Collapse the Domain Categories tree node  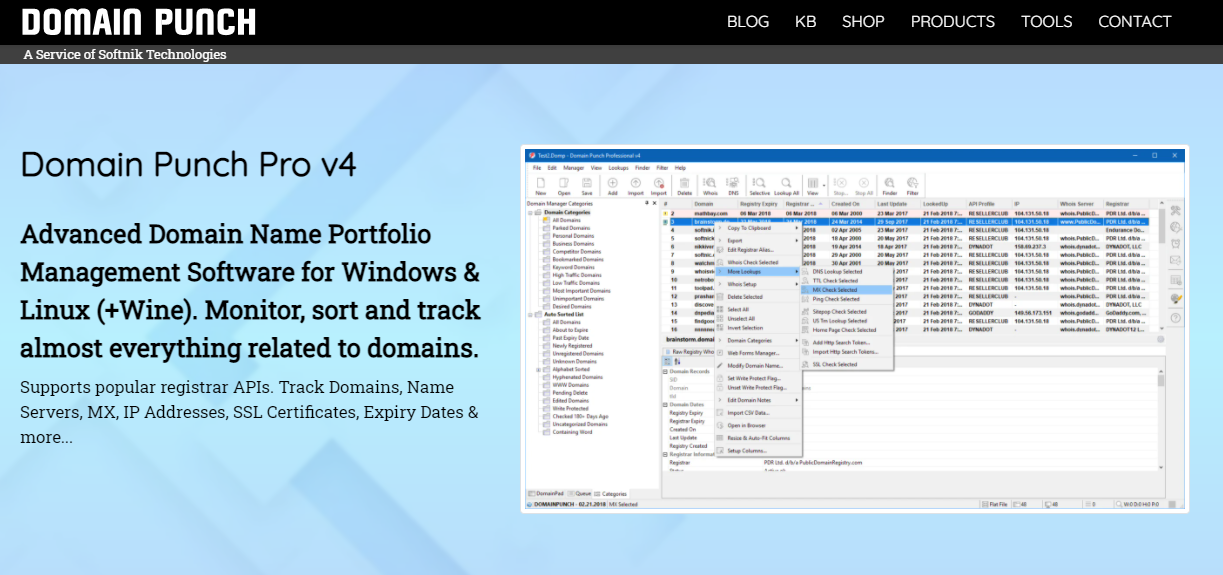point(530,213)
